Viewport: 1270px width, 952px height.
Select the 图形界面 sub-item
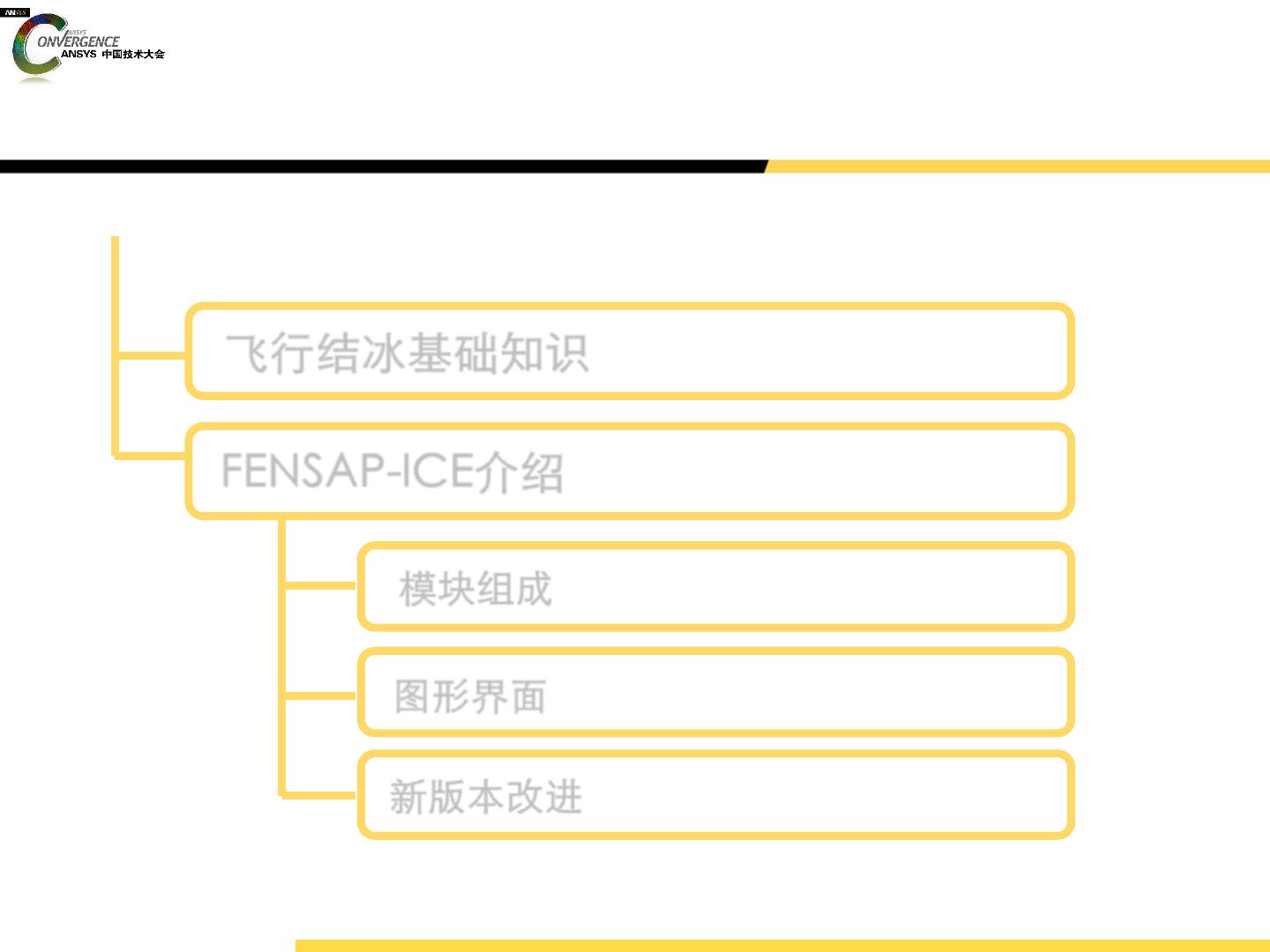(716, 692)
